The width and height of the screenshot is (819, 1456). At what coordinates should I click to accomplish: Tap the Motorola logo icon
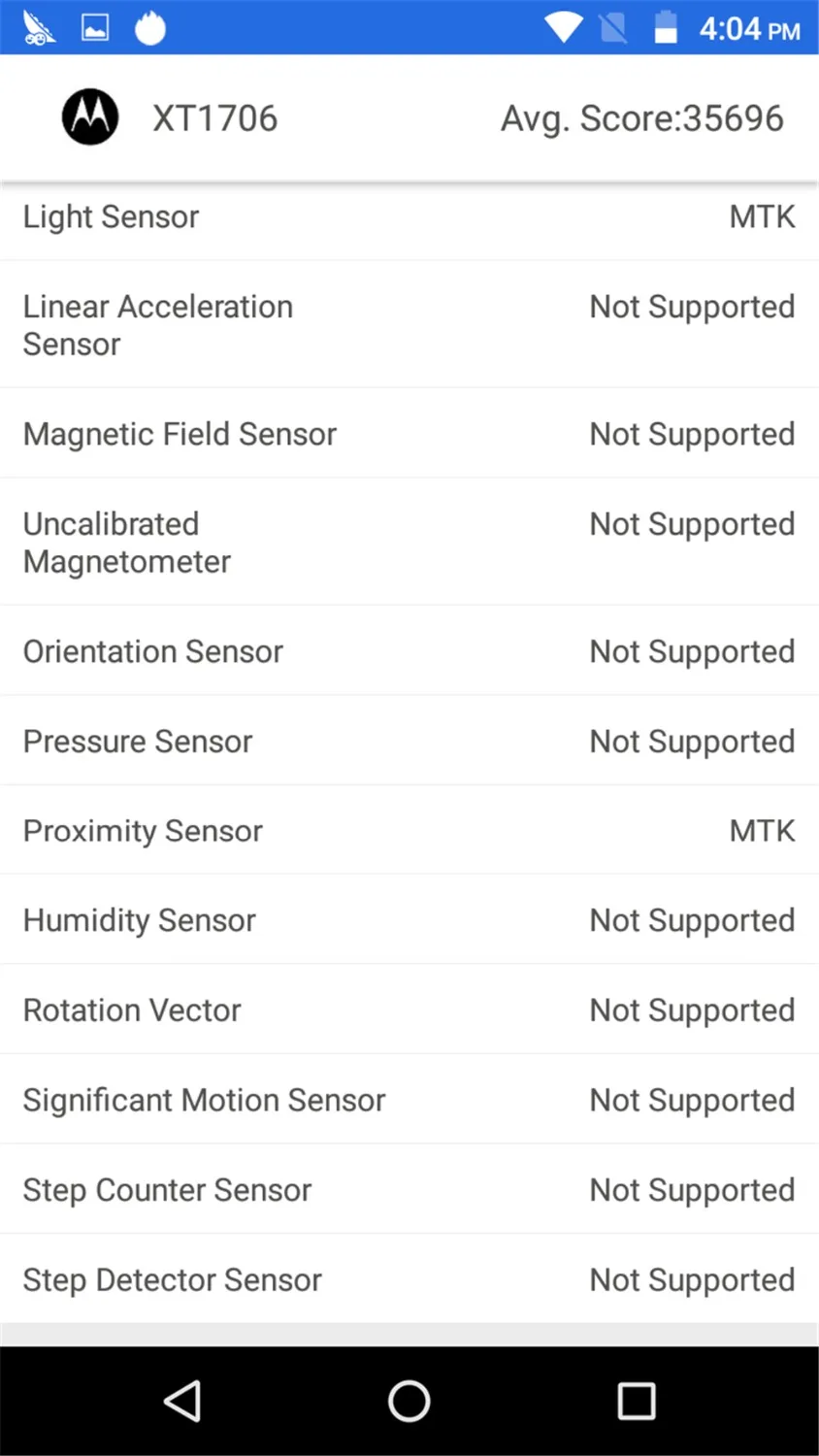90,117
